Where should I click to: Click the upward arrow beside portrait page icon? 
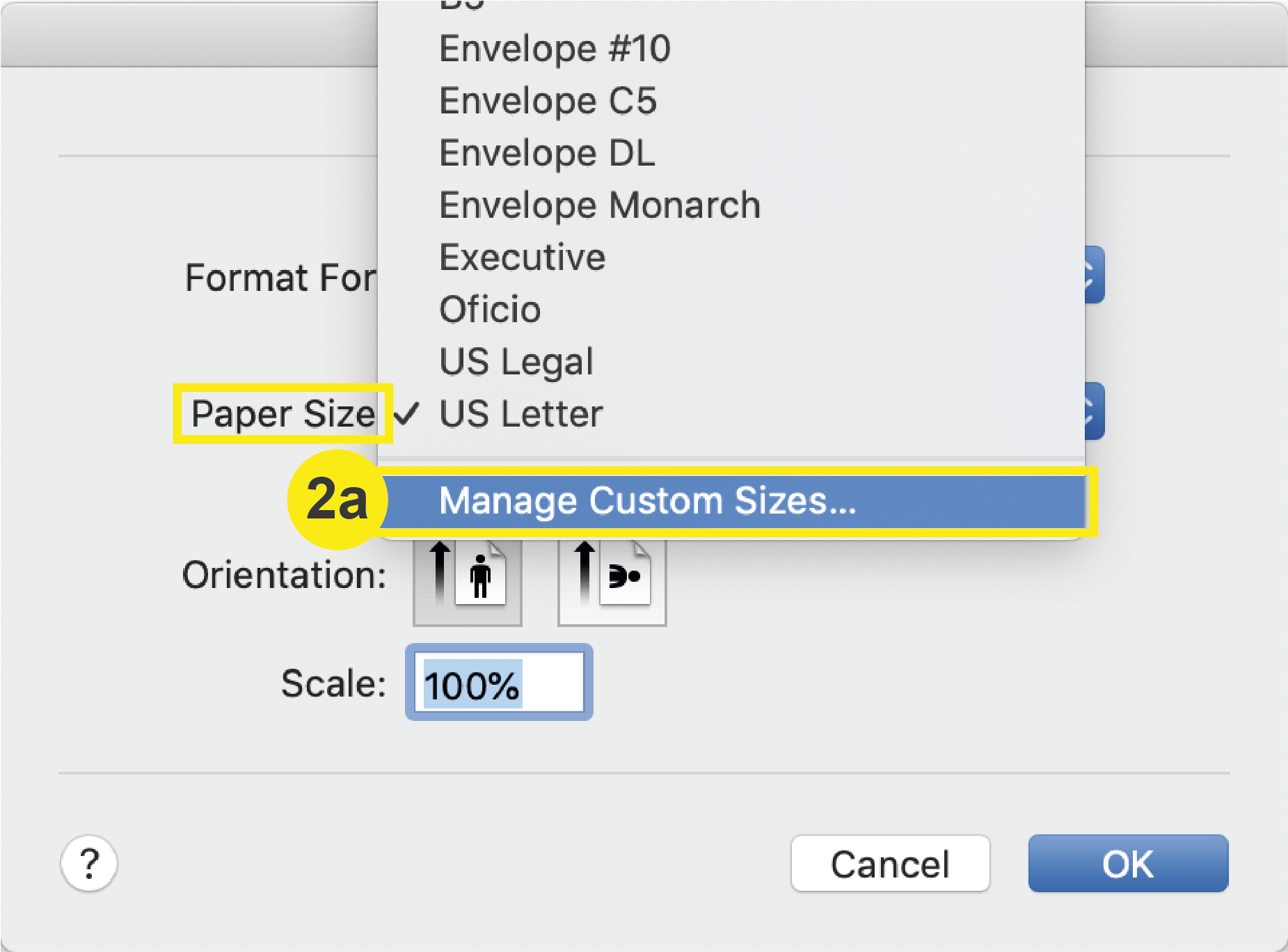(438, 571)
